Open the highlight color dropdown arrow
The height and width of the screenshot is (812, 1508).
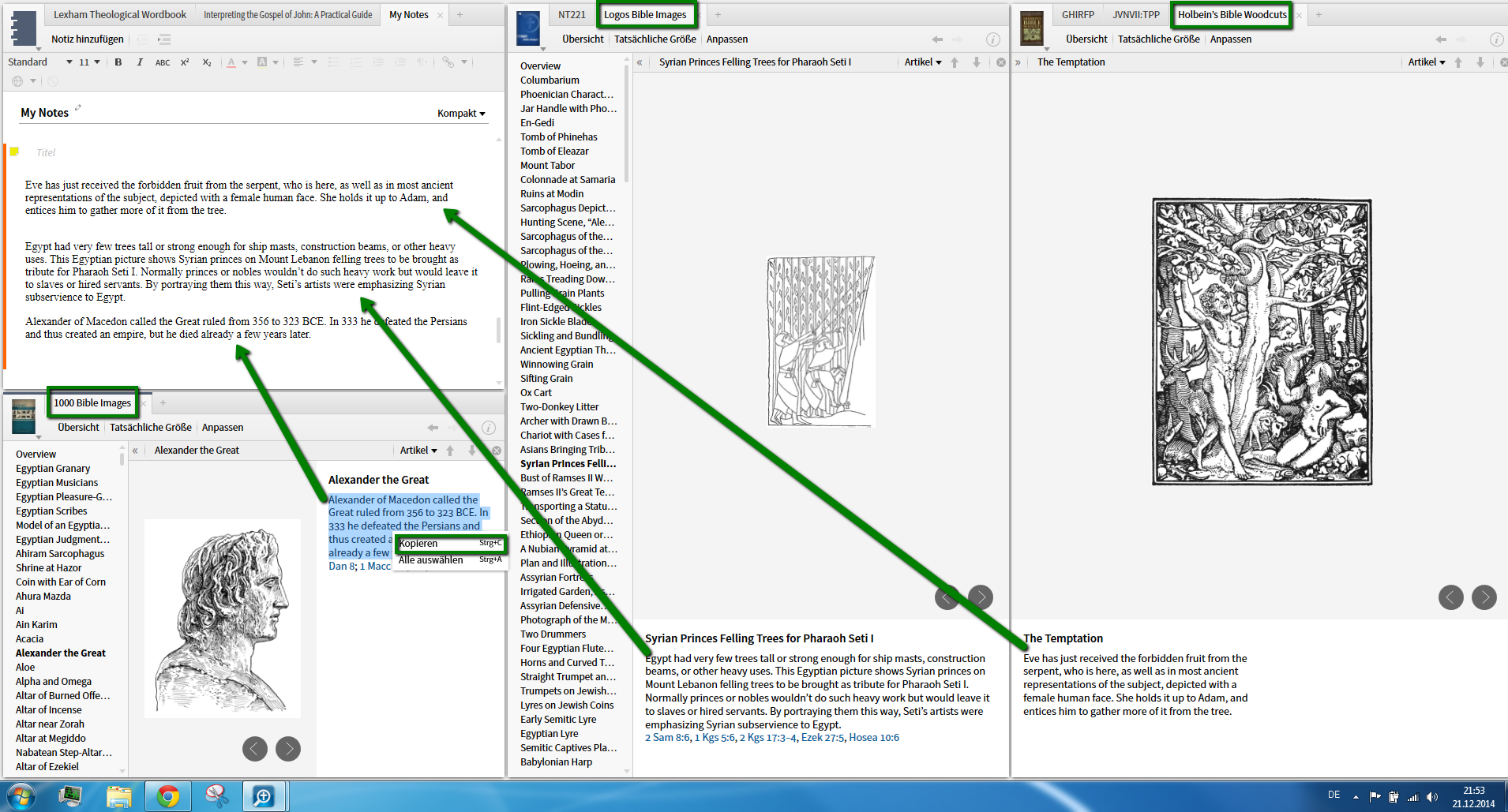point(276,62)
